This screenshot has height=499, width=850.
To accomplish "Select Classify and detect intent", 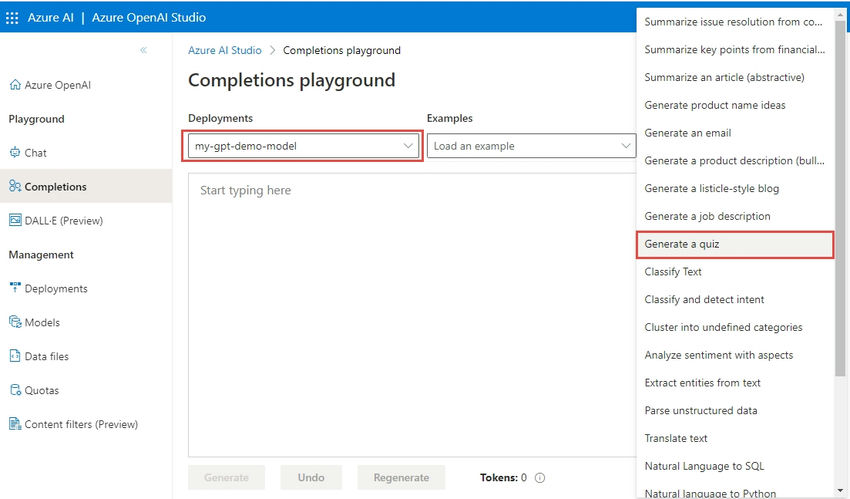I will (735, 299).
